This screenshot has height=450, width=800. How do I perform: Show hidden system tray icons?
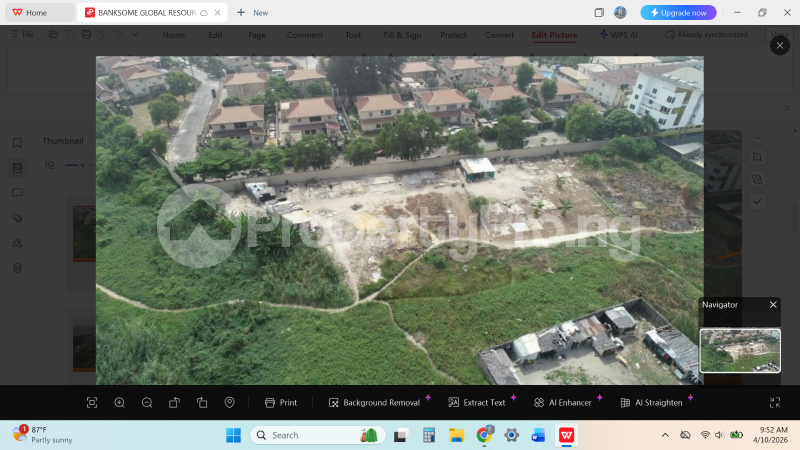(665, 435)
